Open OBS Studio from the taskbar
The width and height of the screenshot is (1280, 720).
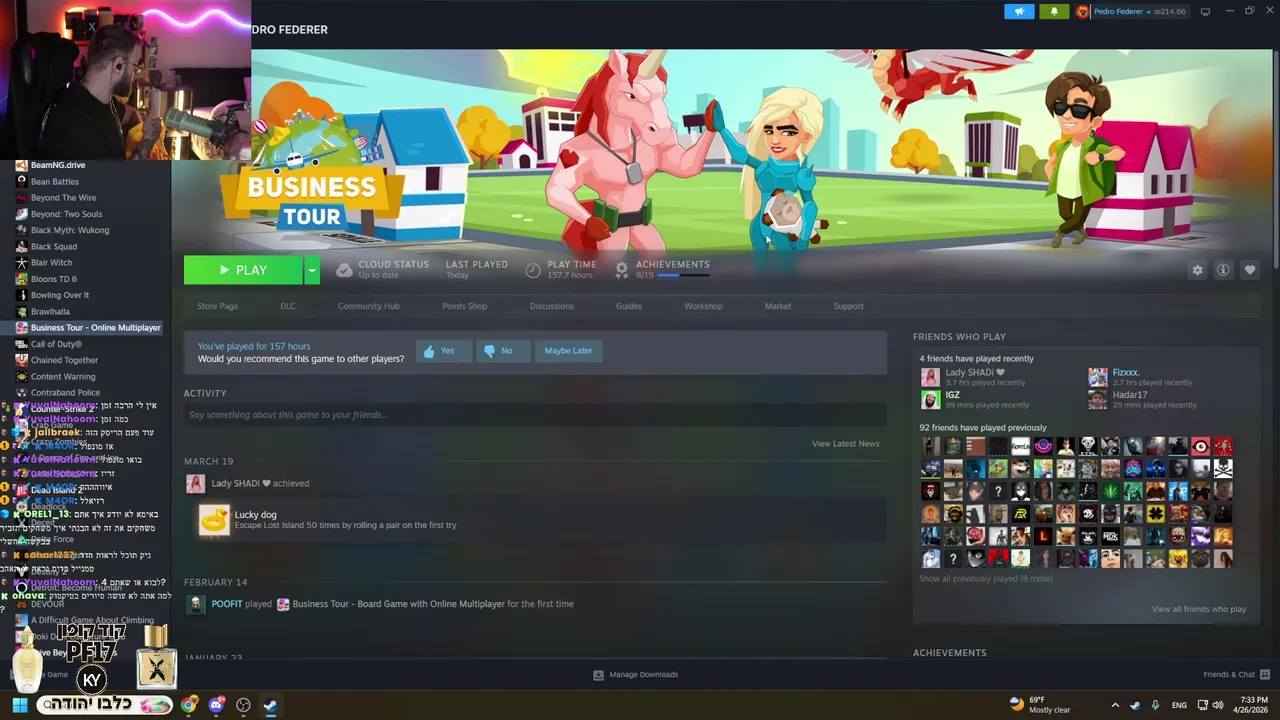(243, 705)
